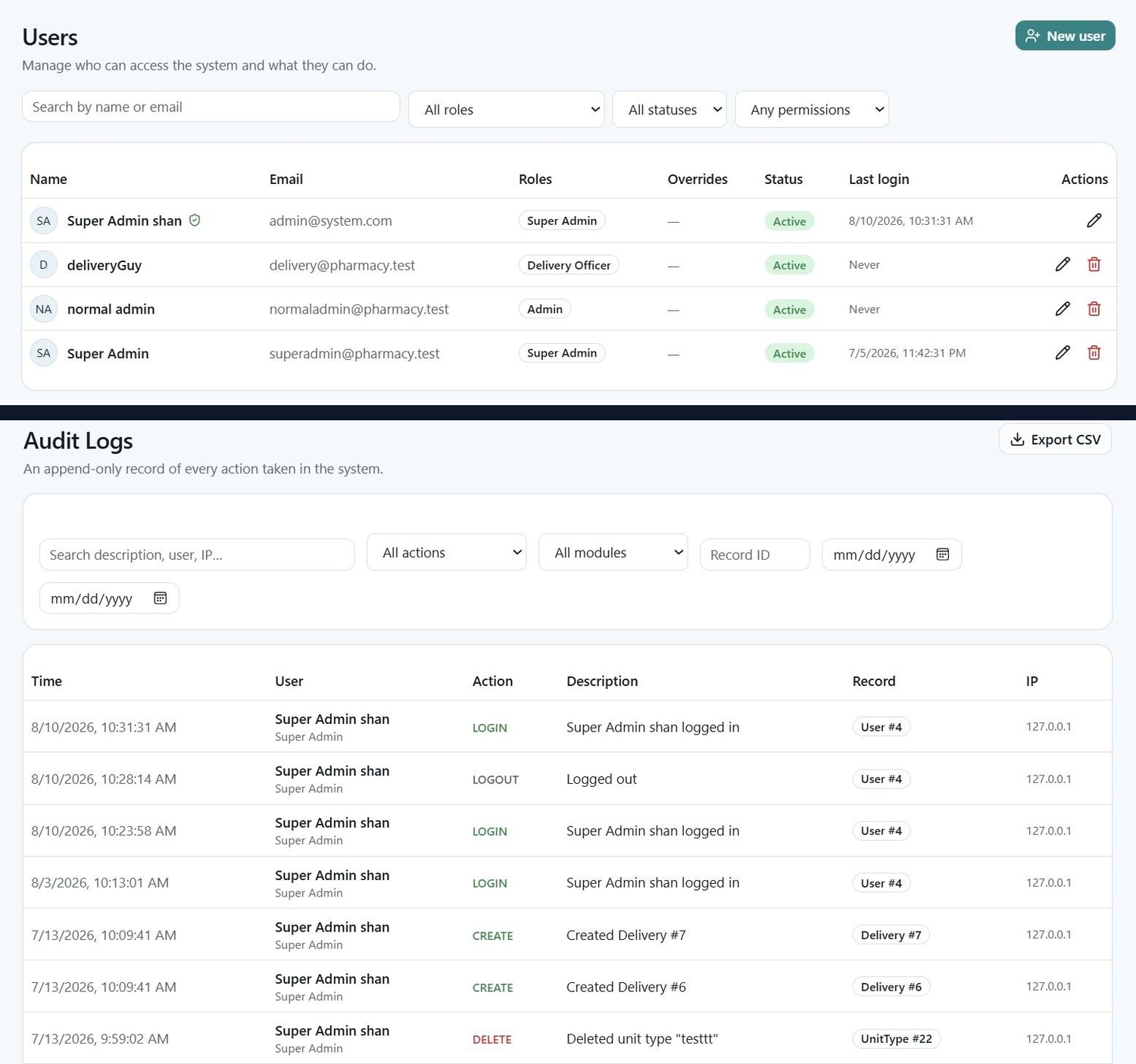This screenshot has width=1136, height=1064.
Task: Click the DELETE action label
Action: 492,1039
